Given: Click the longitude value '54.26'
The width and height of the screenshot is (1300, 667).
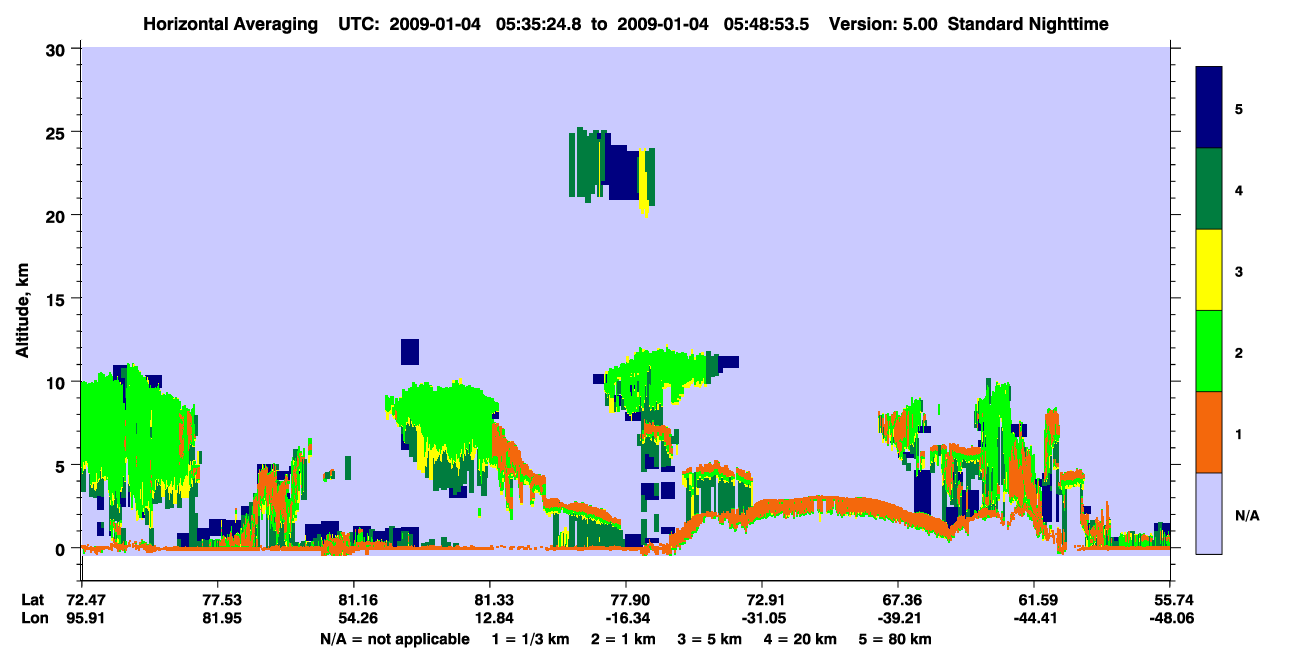Looking at the screenshot, I should click(353, 618).
